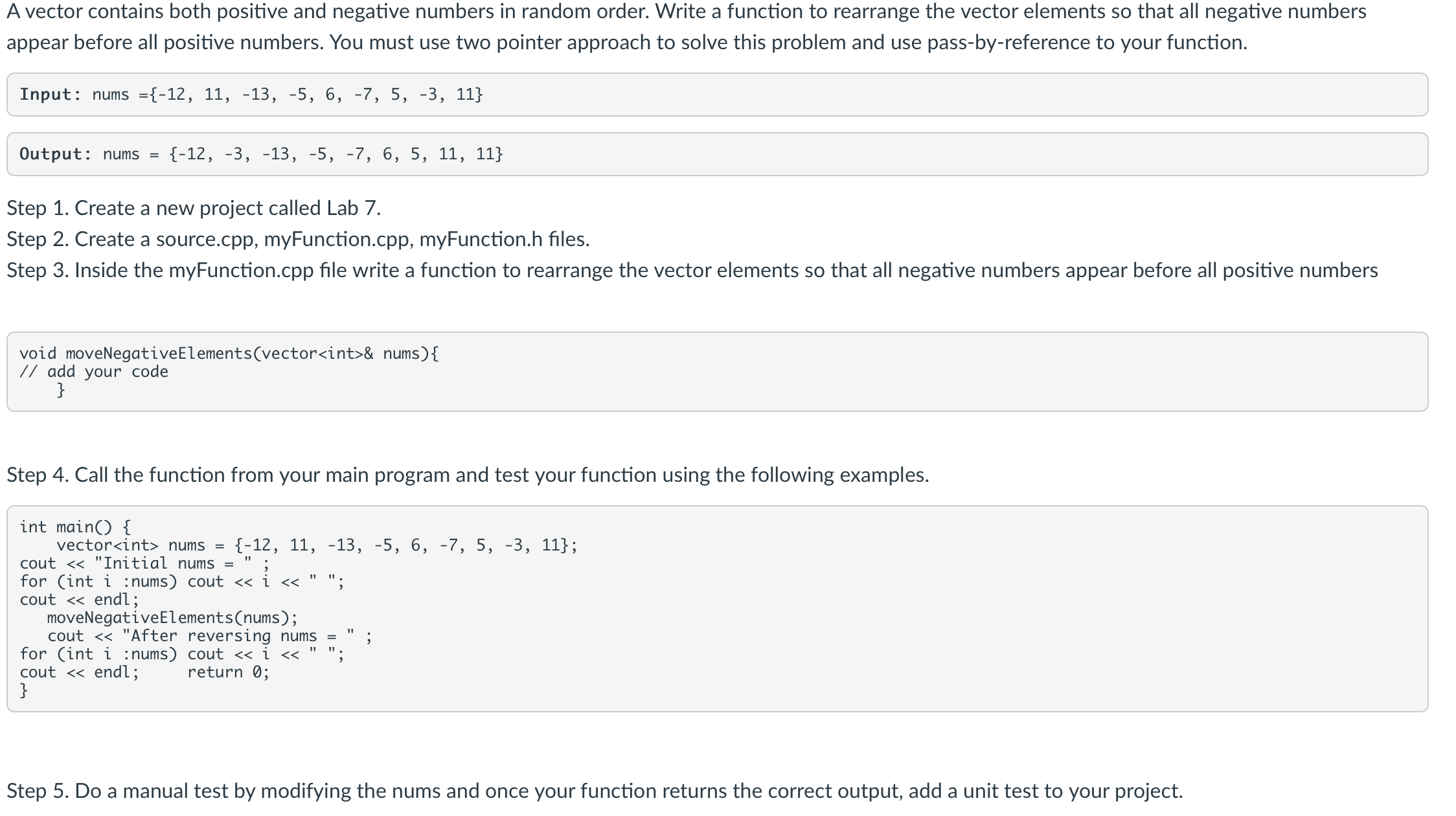Click the bold 'Input:' label

pos(51,95)
